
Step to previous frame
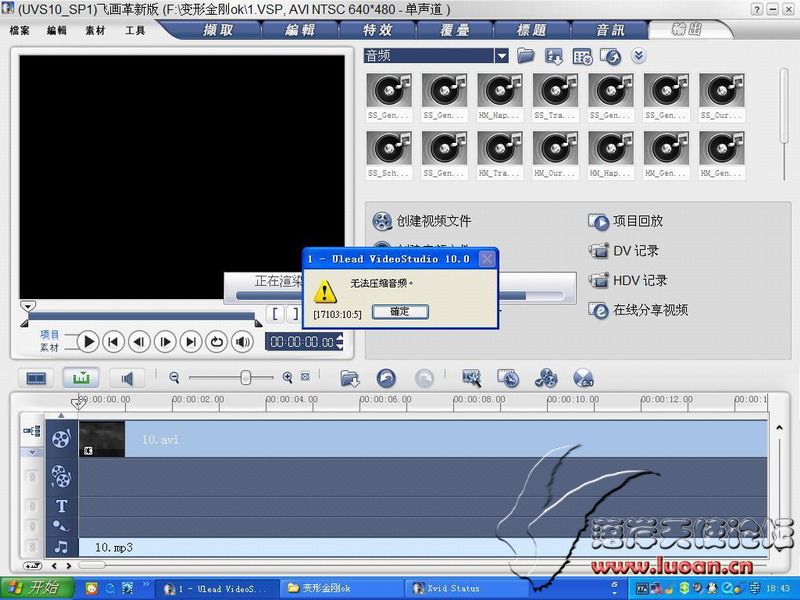(139, 341)
